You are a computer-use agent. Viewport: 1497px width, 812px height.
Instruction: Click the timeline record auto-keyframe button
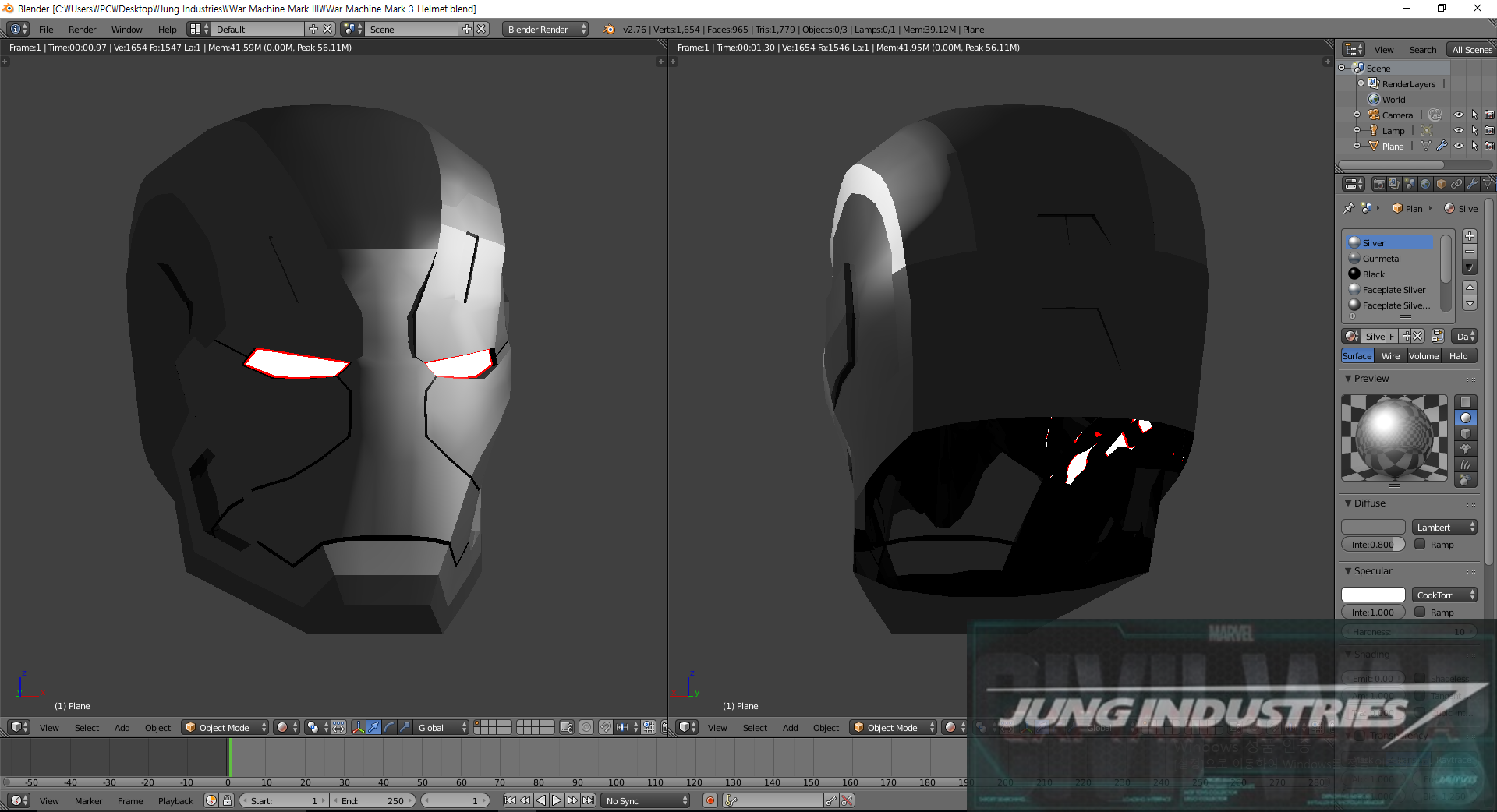710,800
